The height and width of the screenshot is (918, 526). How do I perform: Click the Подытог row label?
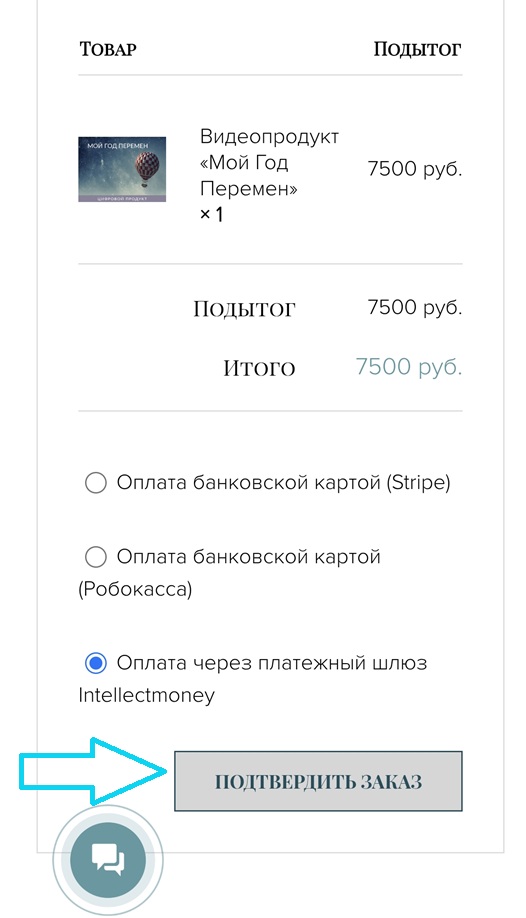point(244,309)
